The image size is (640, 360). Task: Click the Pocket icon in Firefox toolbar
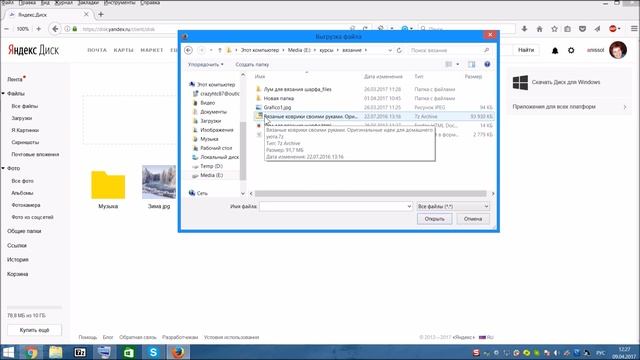[x=582, y=29]
